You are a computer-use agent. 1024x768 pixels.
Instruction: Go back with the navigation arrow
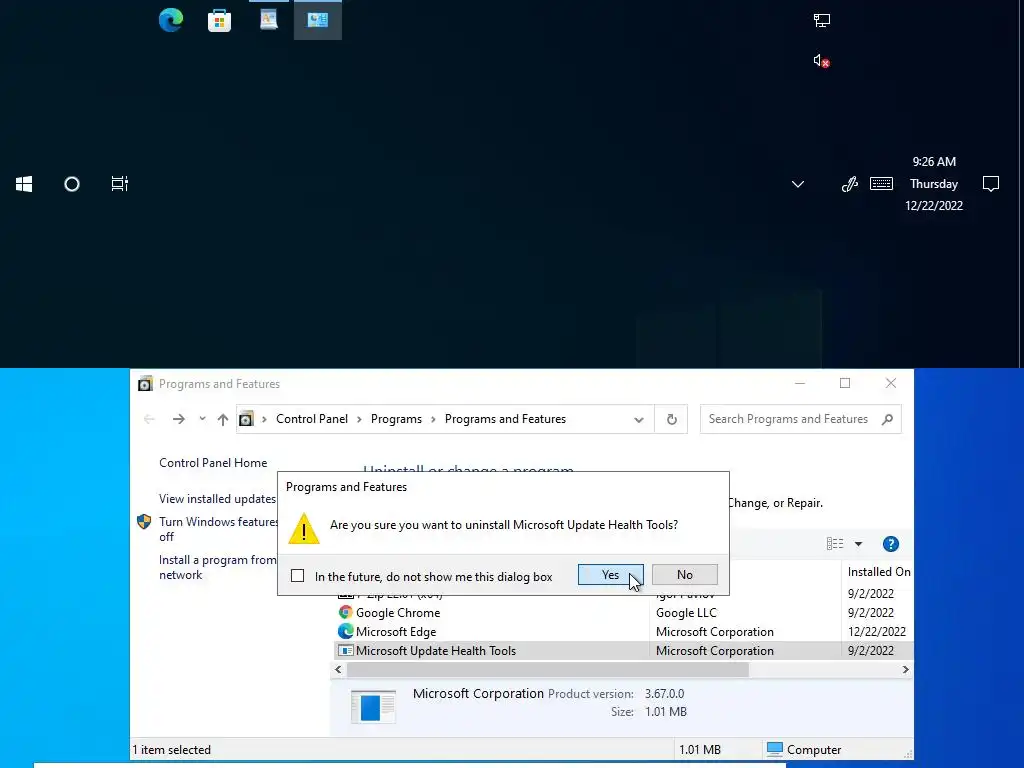(149, 419)
